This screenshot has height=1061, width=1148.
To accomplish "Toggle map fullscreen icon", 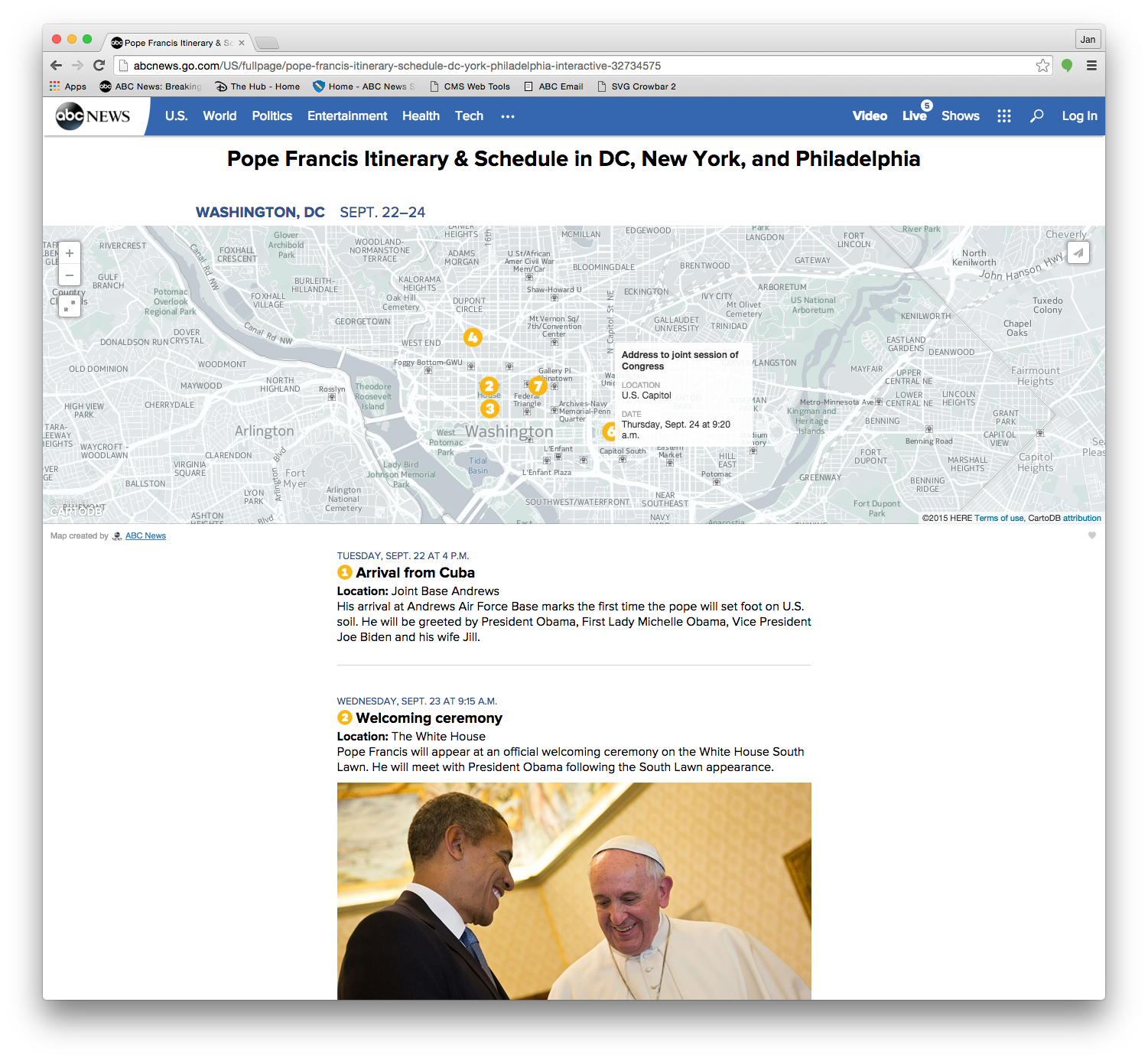I will [70, 306].
